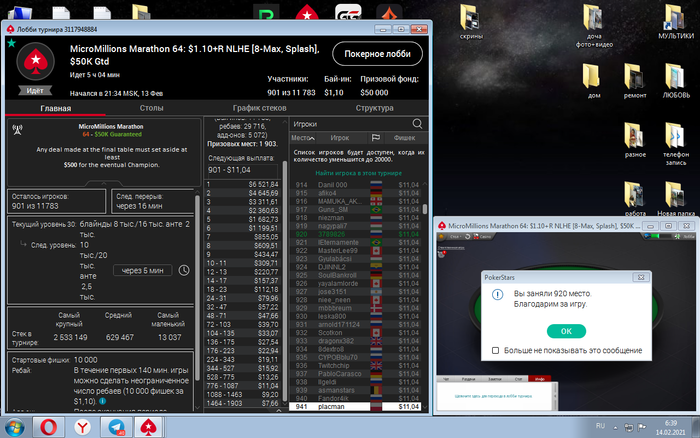Open Opera browser from the taskbar
This screenshot has height=438, width=700.
click(x=48, y=427)
